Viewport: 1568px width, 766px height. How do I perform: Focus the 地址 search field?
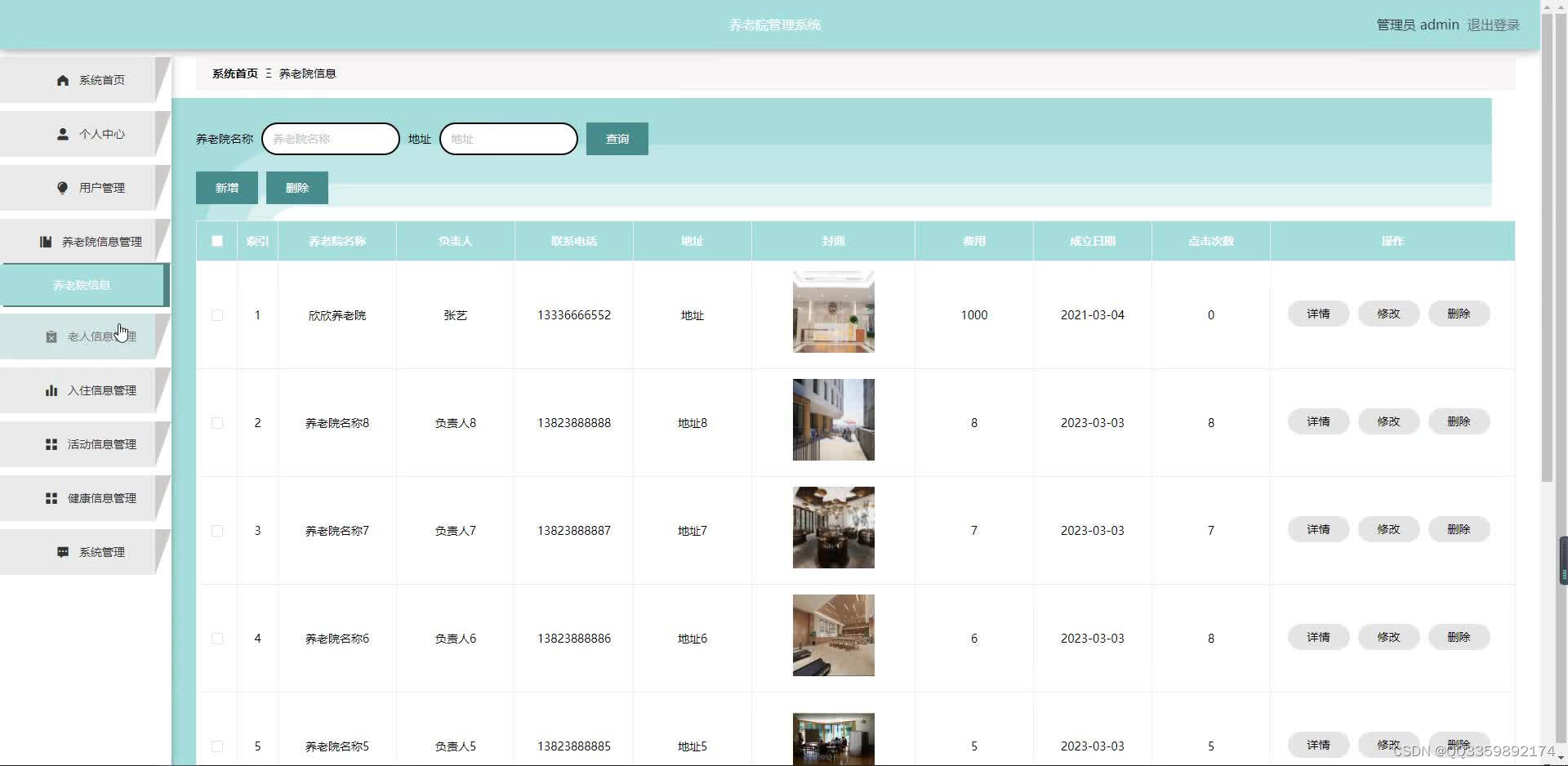coord(509,139)
